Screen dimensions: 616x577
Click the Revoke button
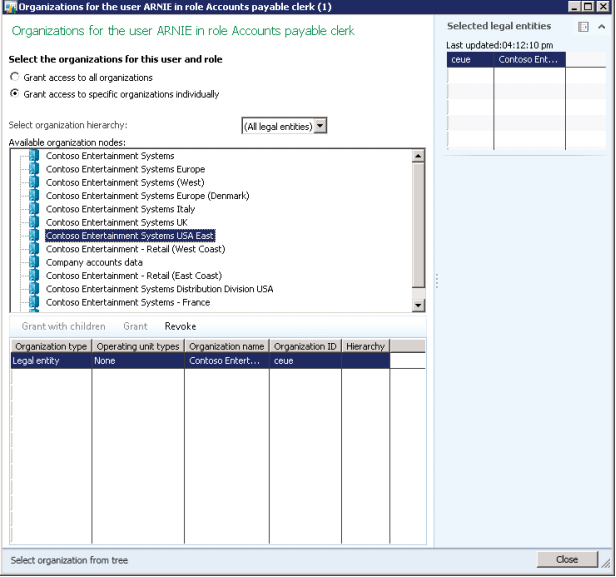[180, 326]
